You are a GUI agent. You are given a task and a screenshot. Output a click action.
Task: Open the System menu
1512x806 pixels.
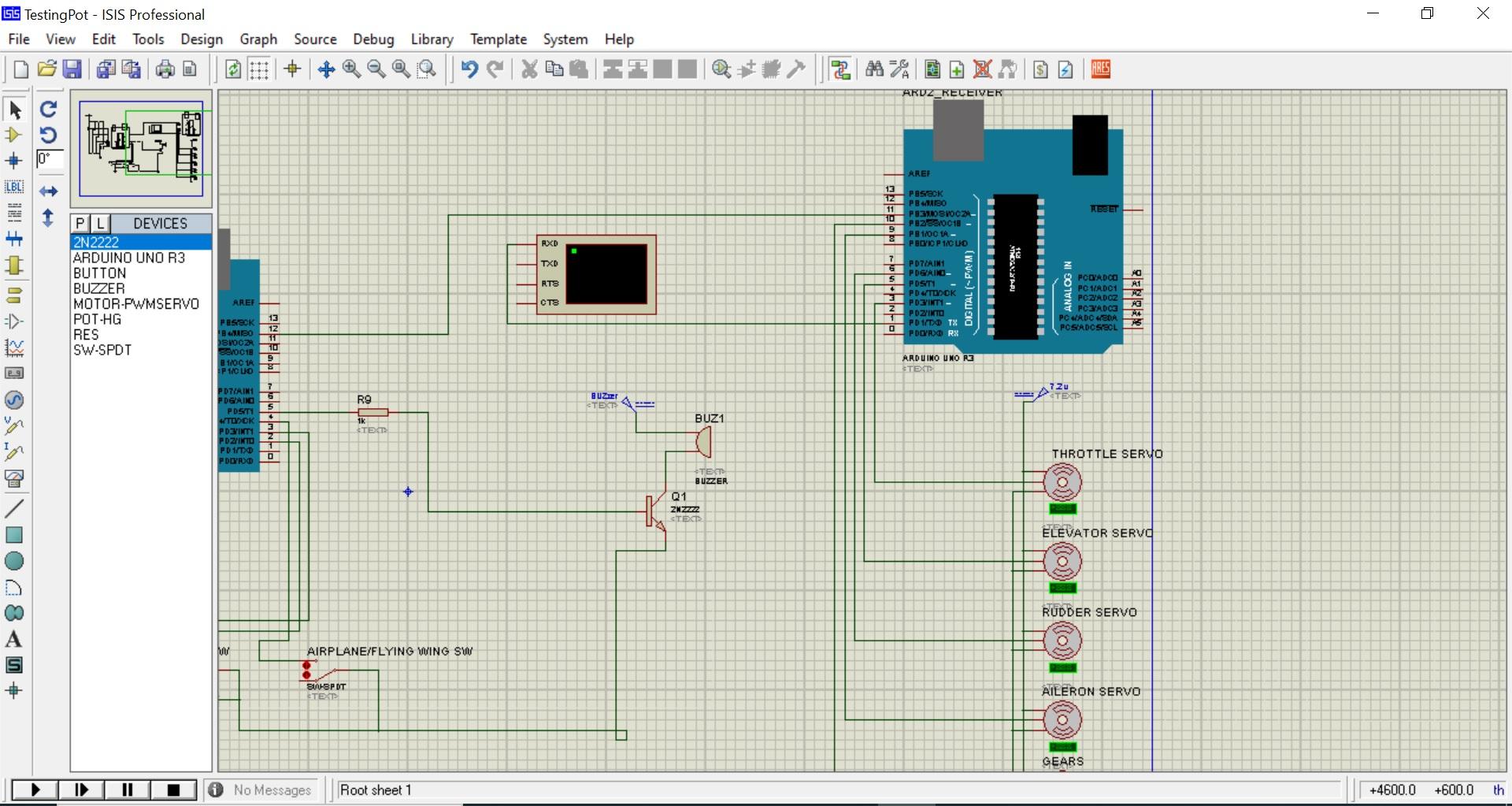[x=565, y=39]
